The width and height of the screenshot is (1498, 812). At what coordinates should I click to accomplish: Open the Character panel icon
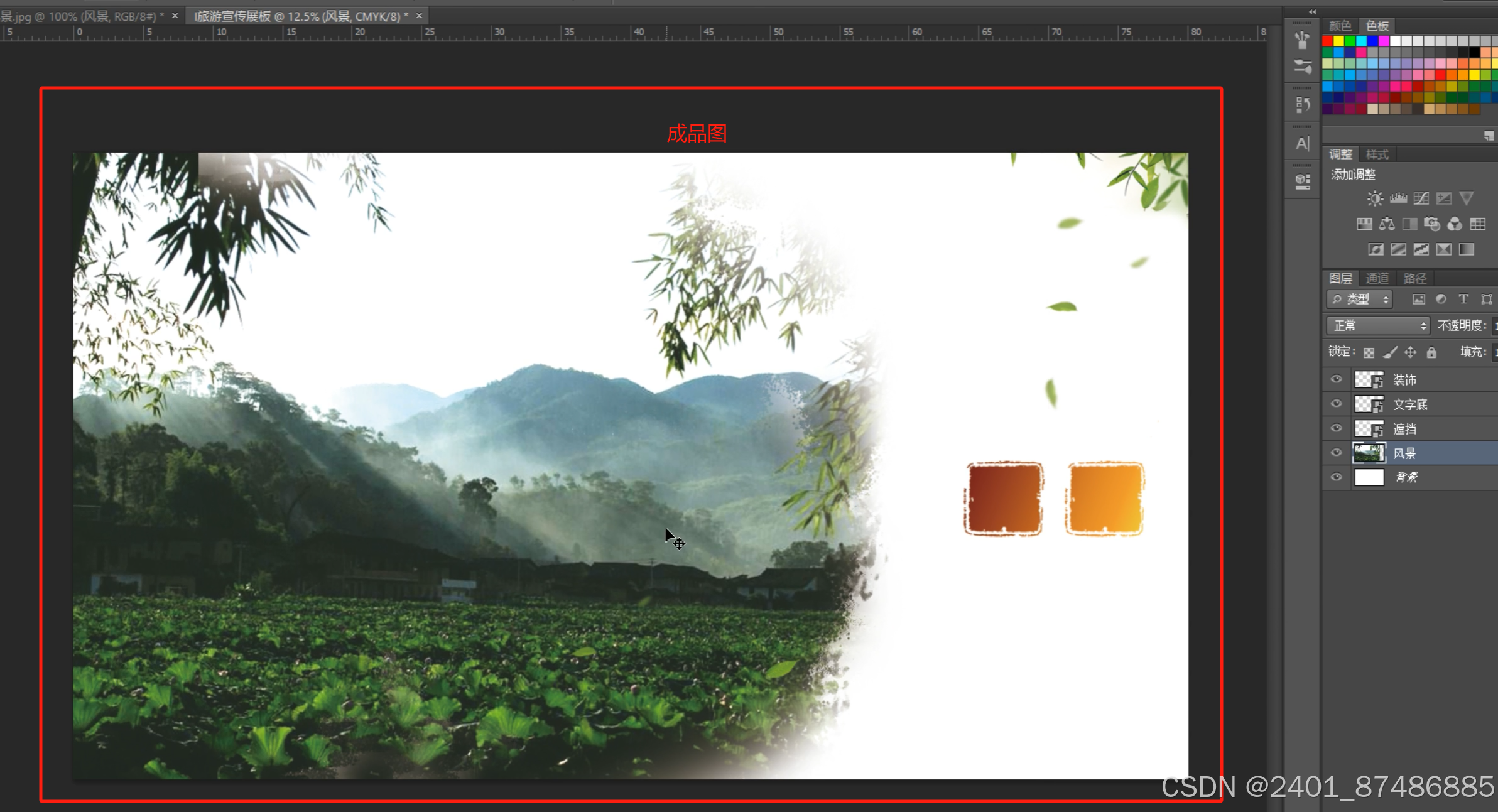tap(1303, 144)
